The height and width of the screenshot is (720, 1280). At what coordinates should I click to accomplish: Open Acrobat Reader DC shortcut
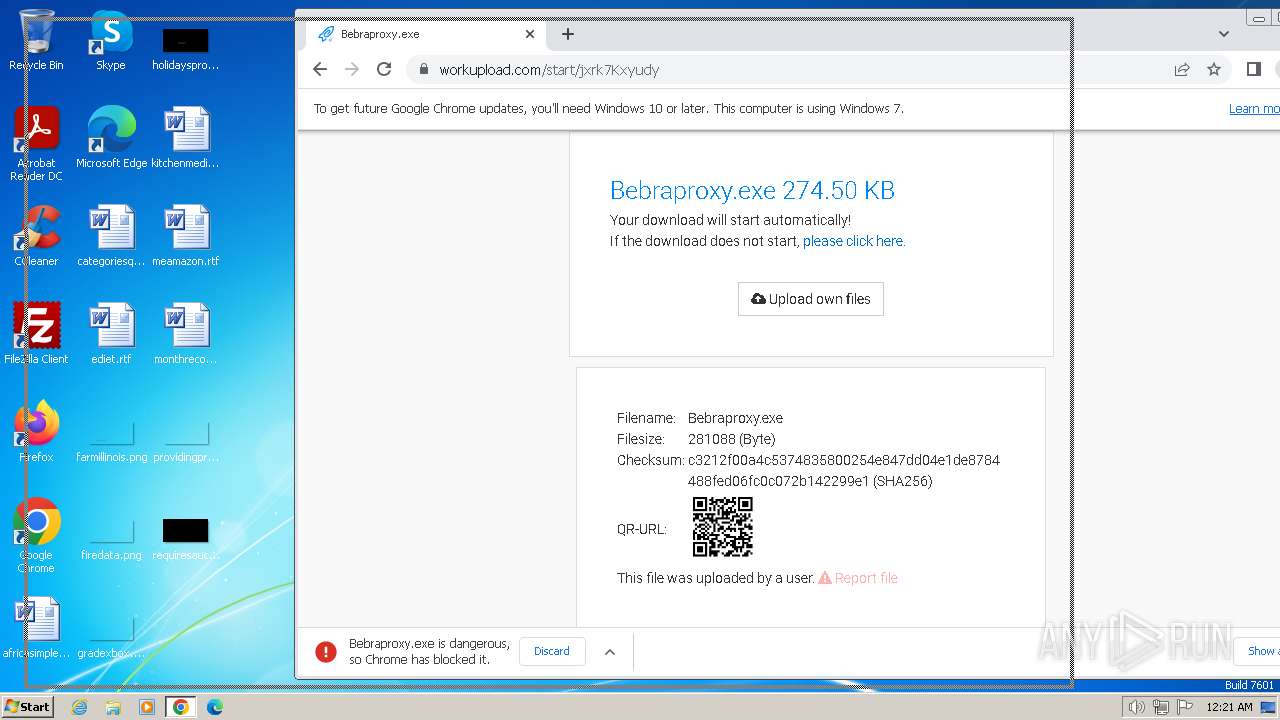36,143
